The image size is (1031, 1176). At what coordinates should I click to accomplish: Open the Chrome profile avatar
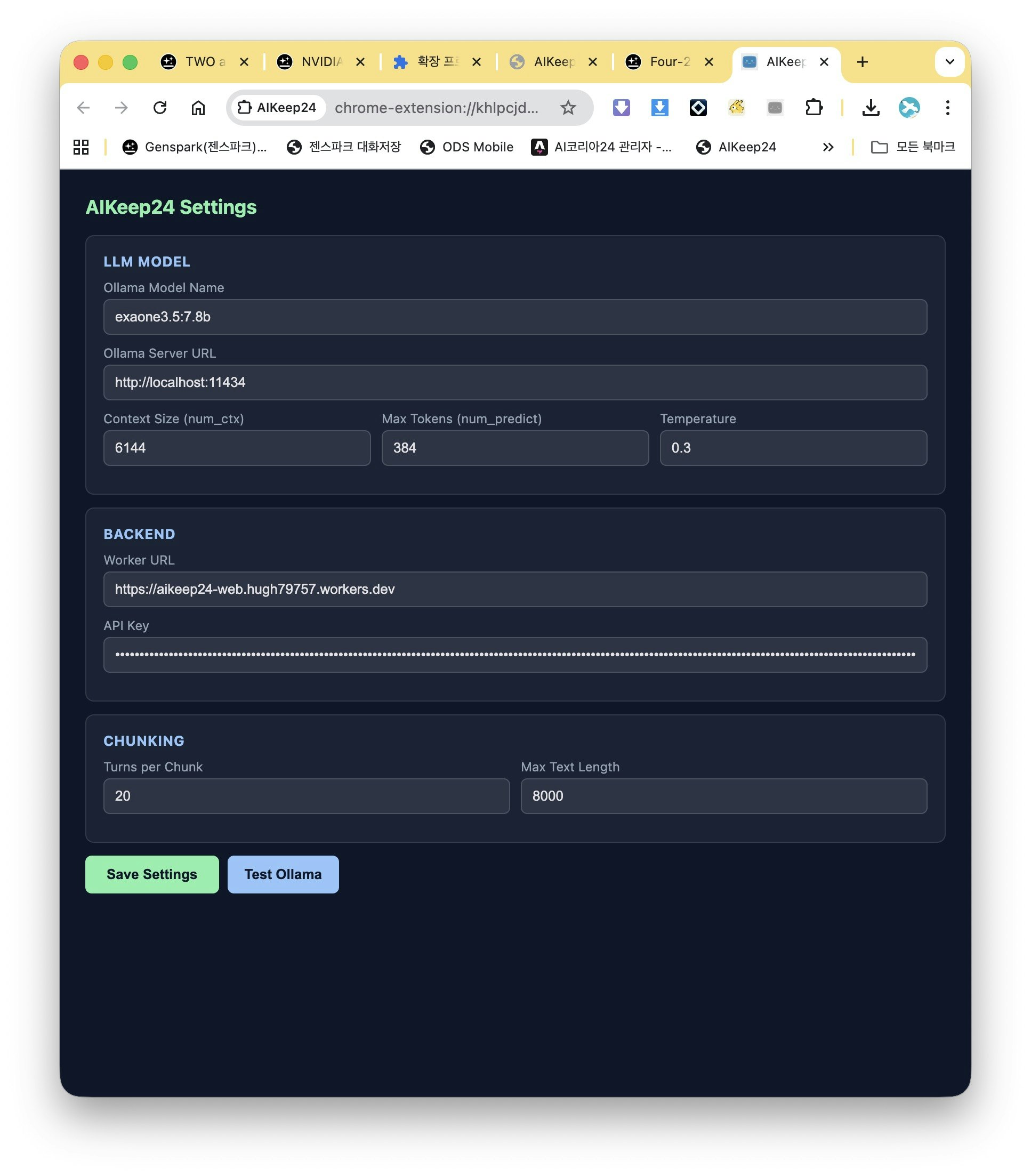(x=909, y=108)
